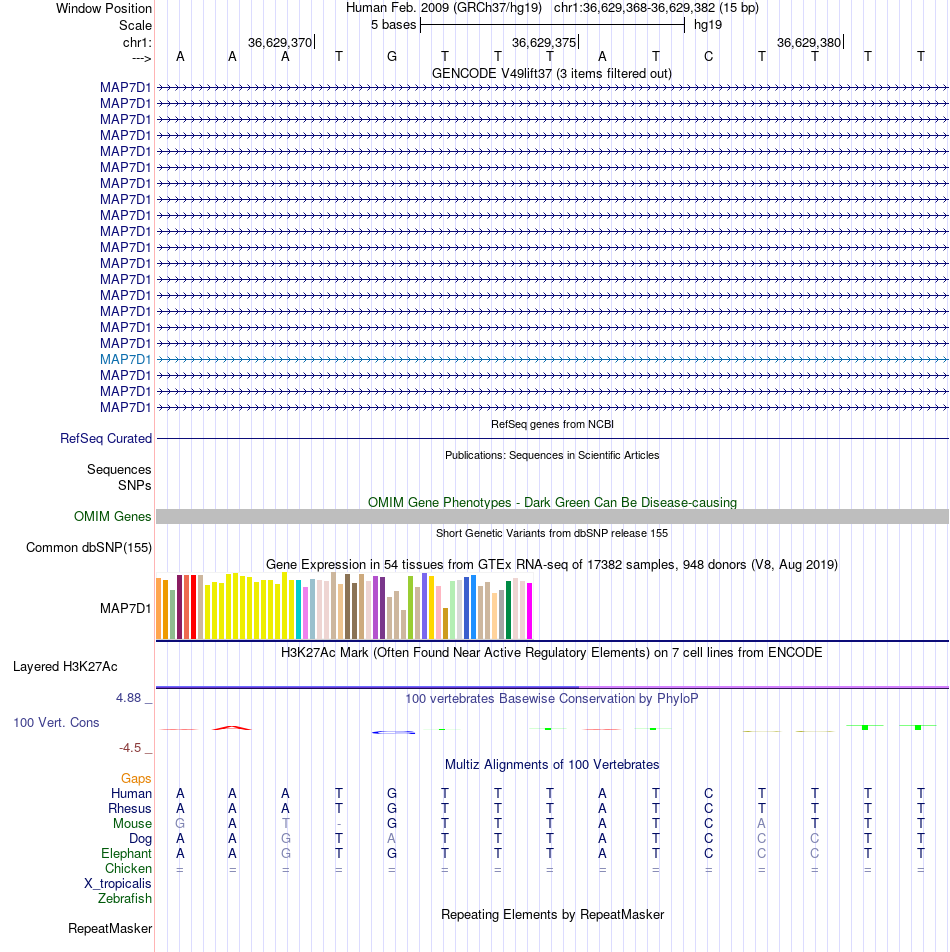Click the GTEx Gene Expression track title
This screenshot has height=952, width=950.
pyautogui.click(x=552, y=565)
